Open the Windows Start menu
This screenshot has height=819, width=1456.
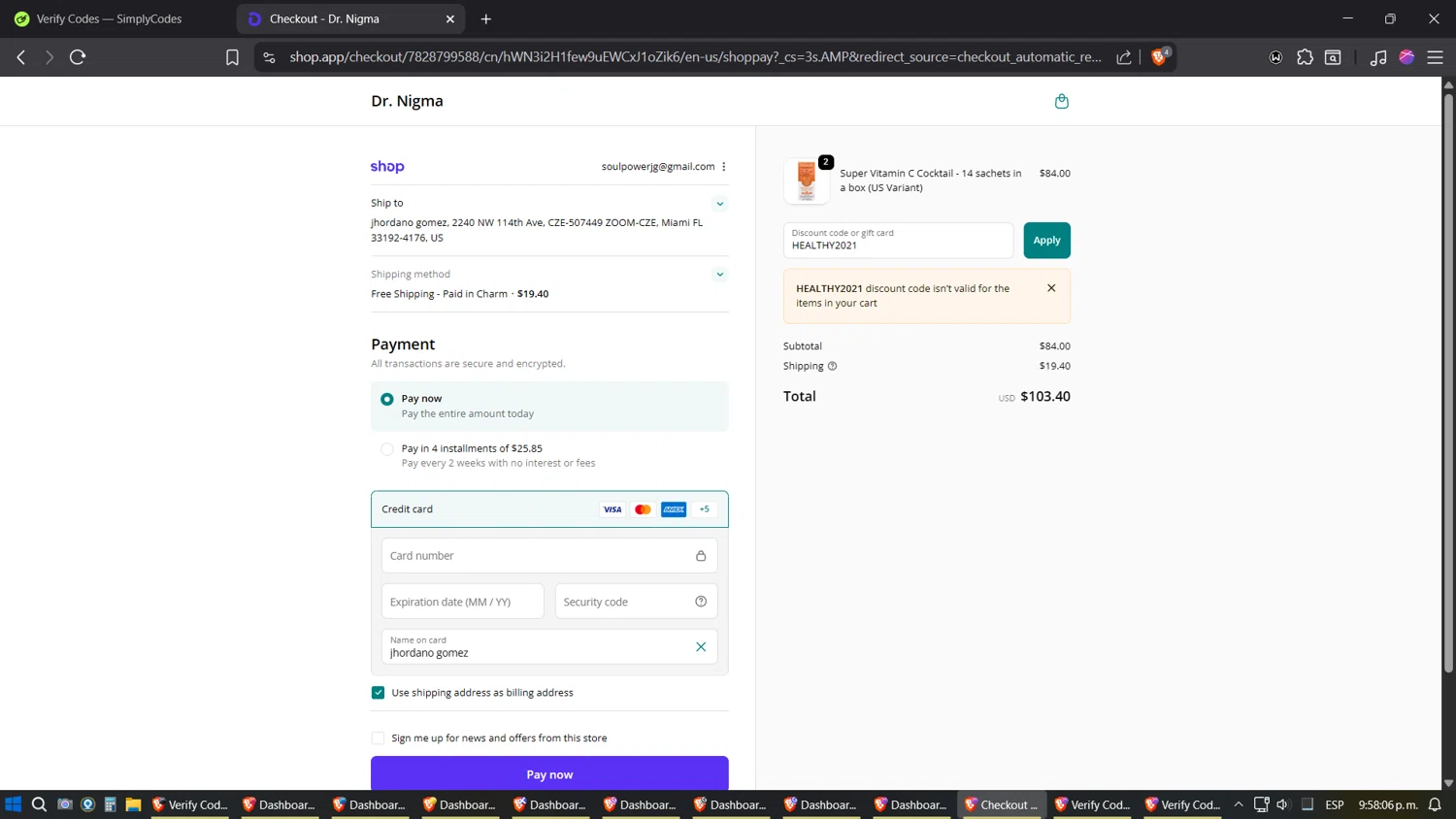point(14,804)
